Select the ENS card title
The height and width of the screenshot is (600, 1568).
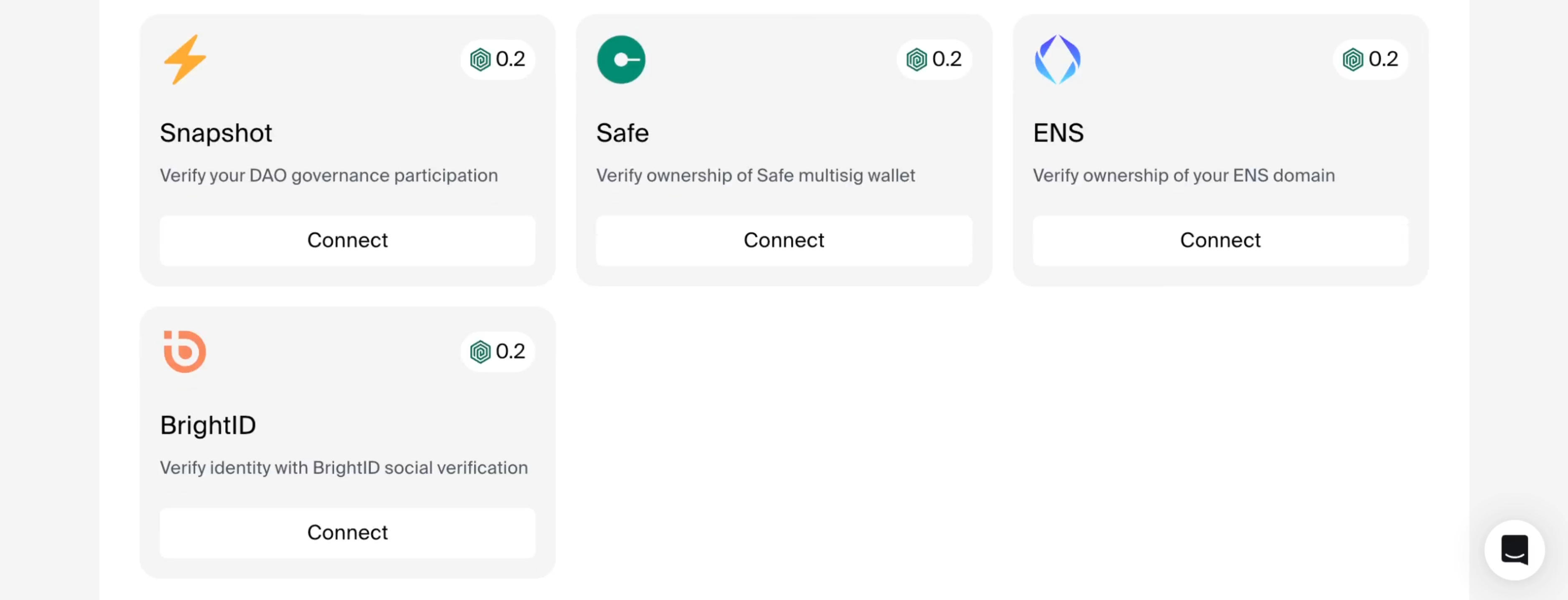(1058, 133)
